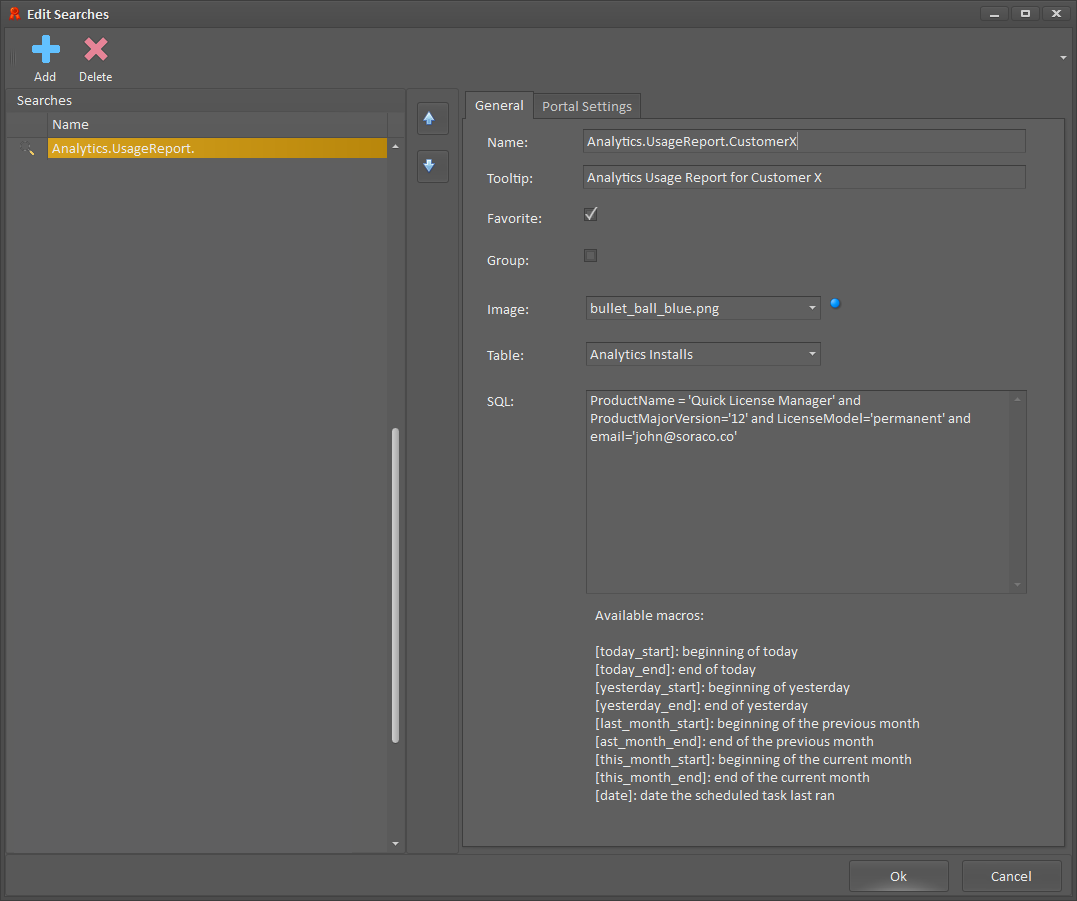Close the Edit Searches window
This screenshot has height=901, width=1077.
pyautogui.click(x=1056, y=14)
